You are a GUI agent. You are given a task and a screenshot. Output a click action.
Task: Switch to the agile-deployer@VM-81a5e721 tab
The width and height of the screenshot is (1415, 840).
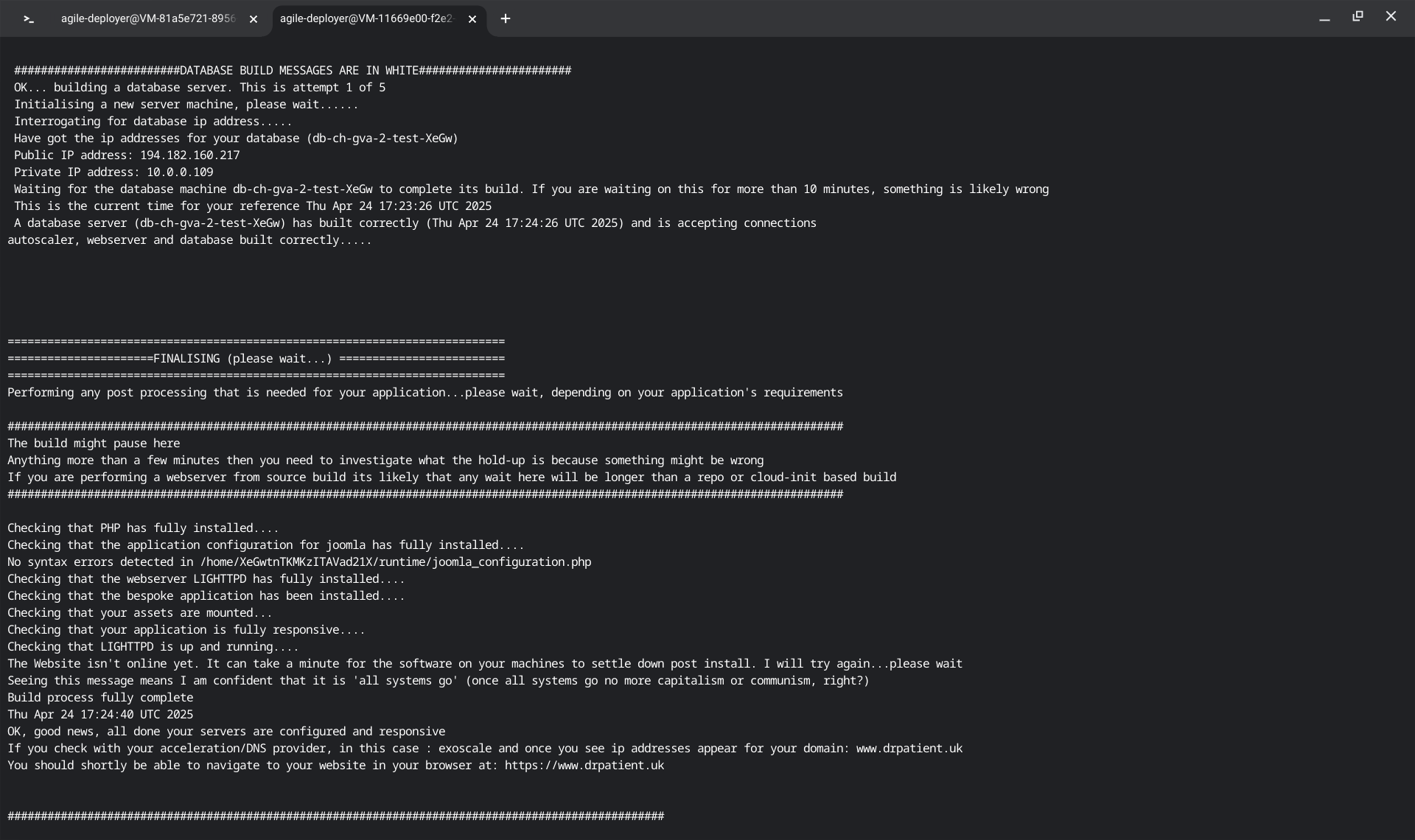[x=147, y=19]
